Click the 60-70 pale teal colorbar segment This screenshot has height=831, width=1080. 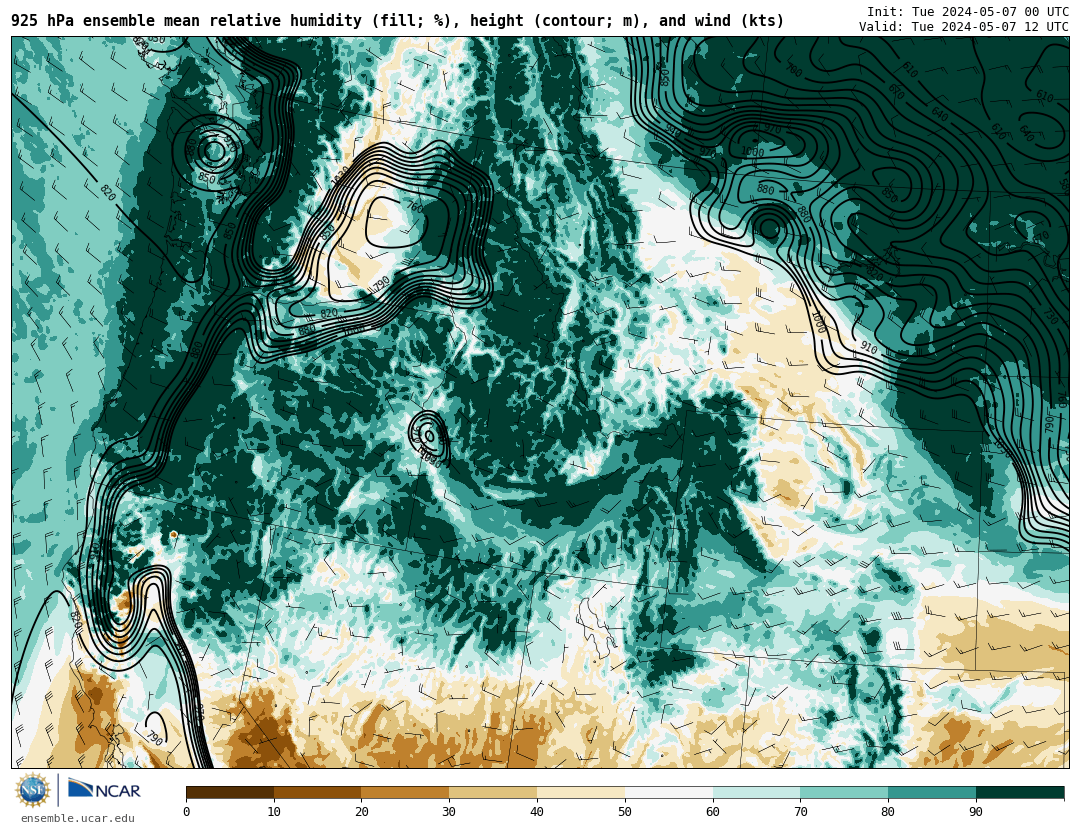[x=756, y=792]
